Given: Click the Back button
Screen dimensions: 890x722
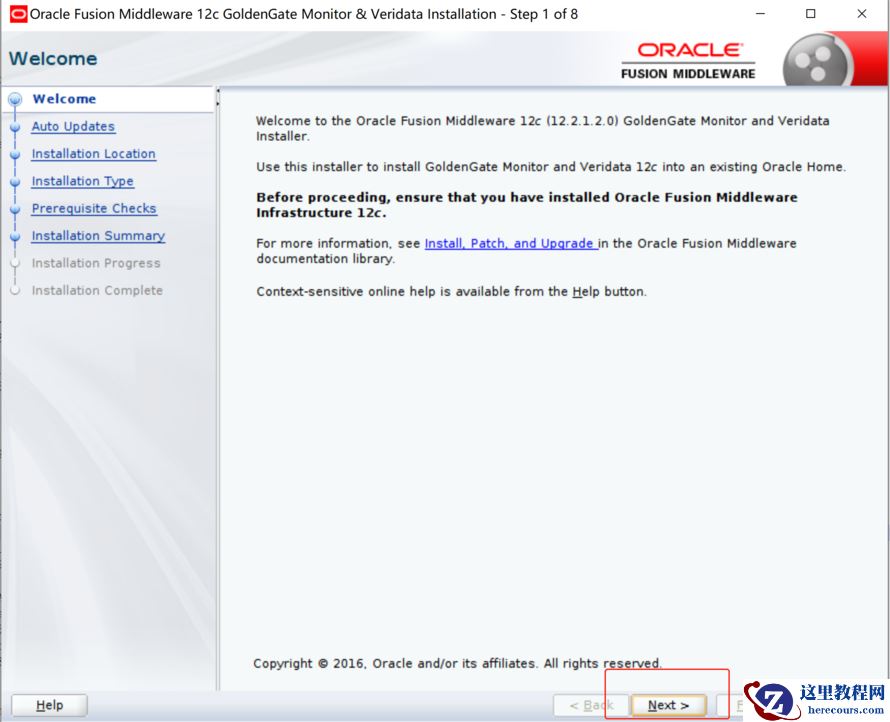Looking at the screenshot, I should click(591, 706).
